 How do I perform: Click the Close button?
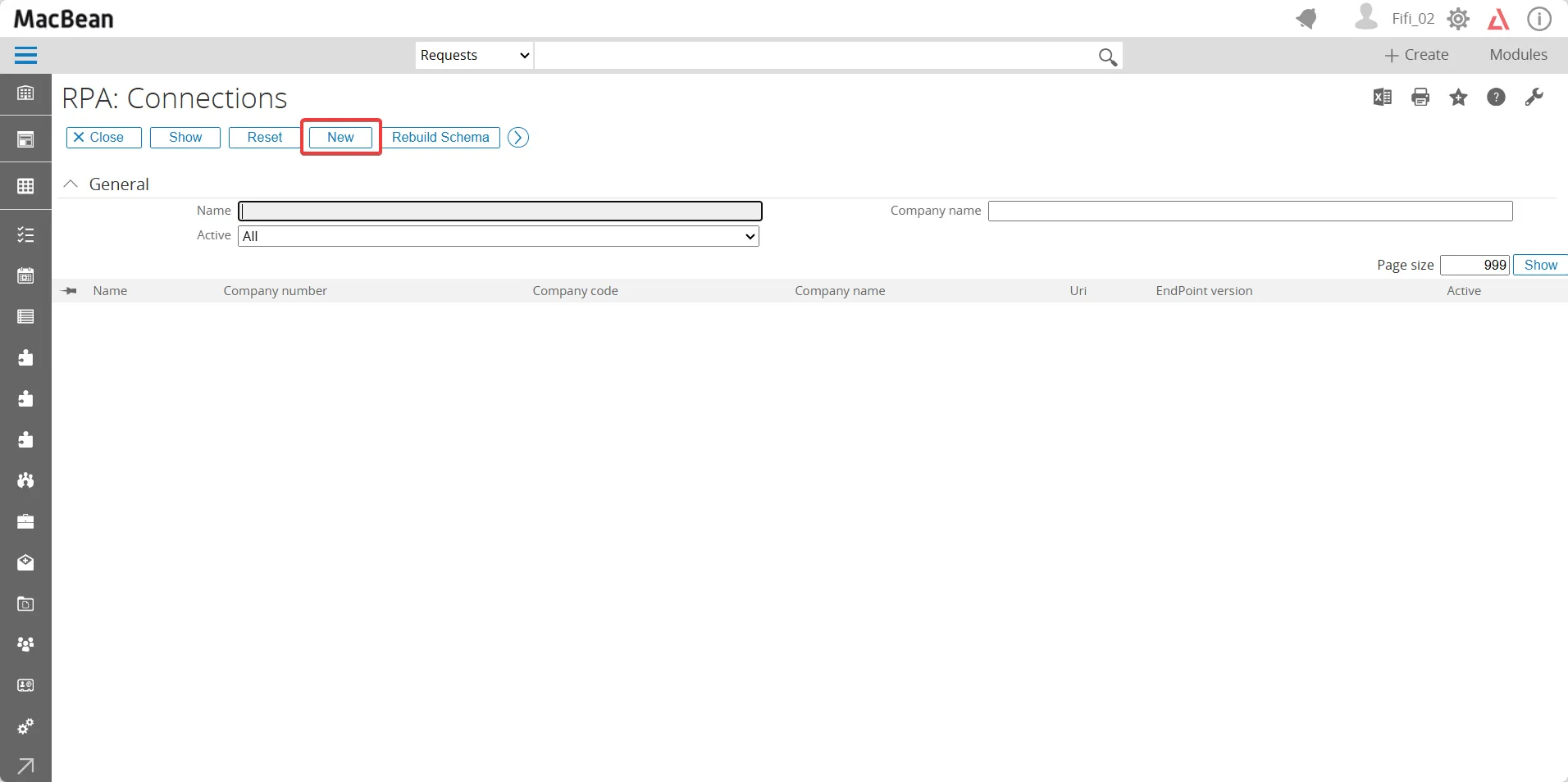click(104, 138)
